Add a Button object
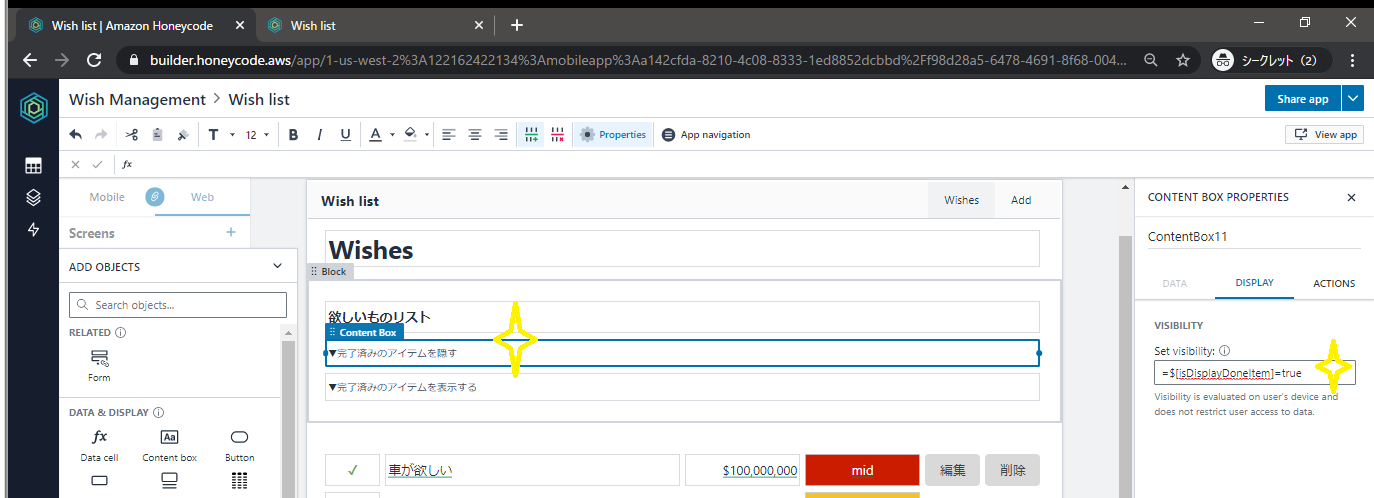 point(239,445)
